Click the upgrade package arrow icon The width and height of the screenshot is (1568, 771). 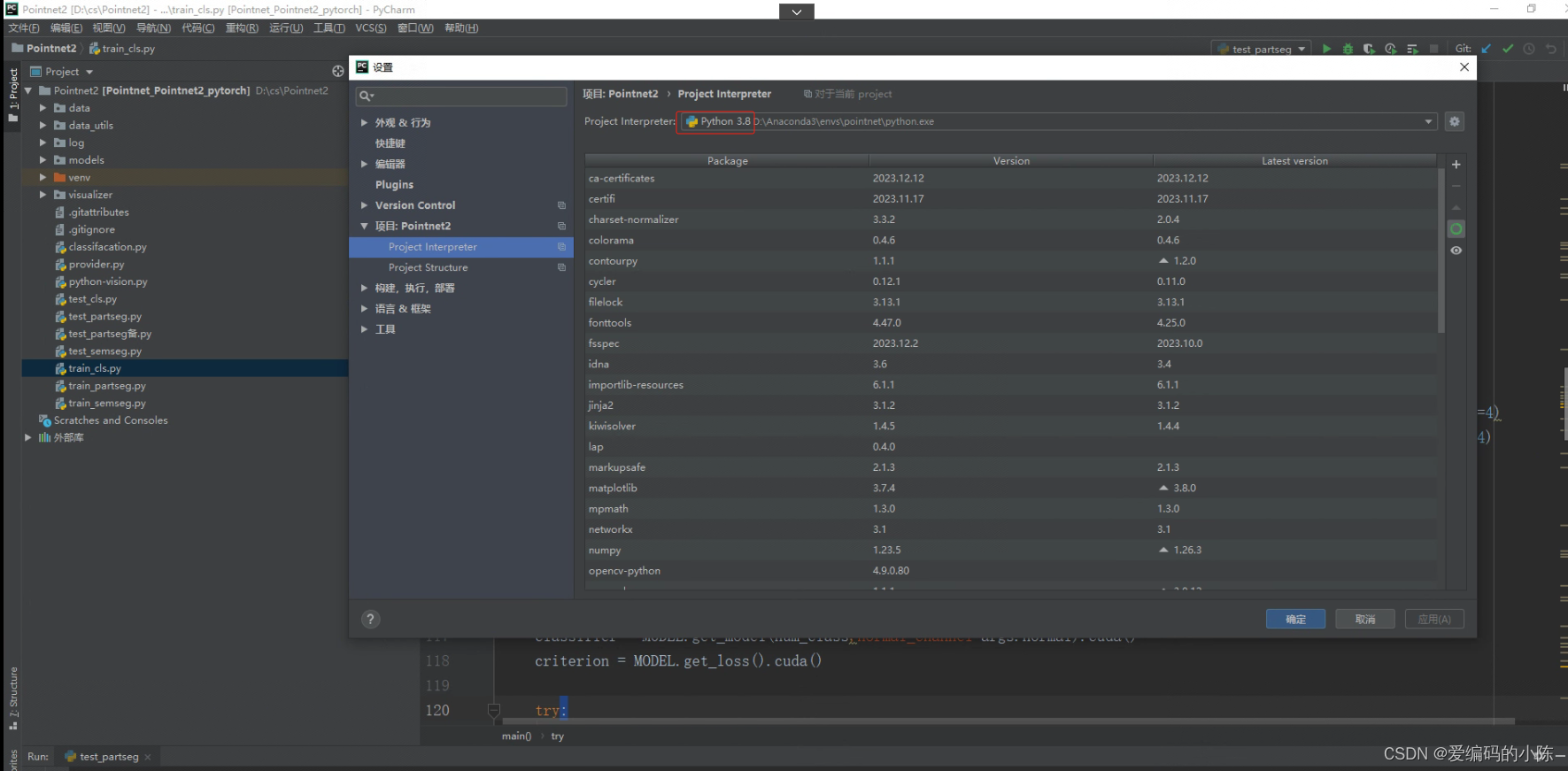(1456, 207)
